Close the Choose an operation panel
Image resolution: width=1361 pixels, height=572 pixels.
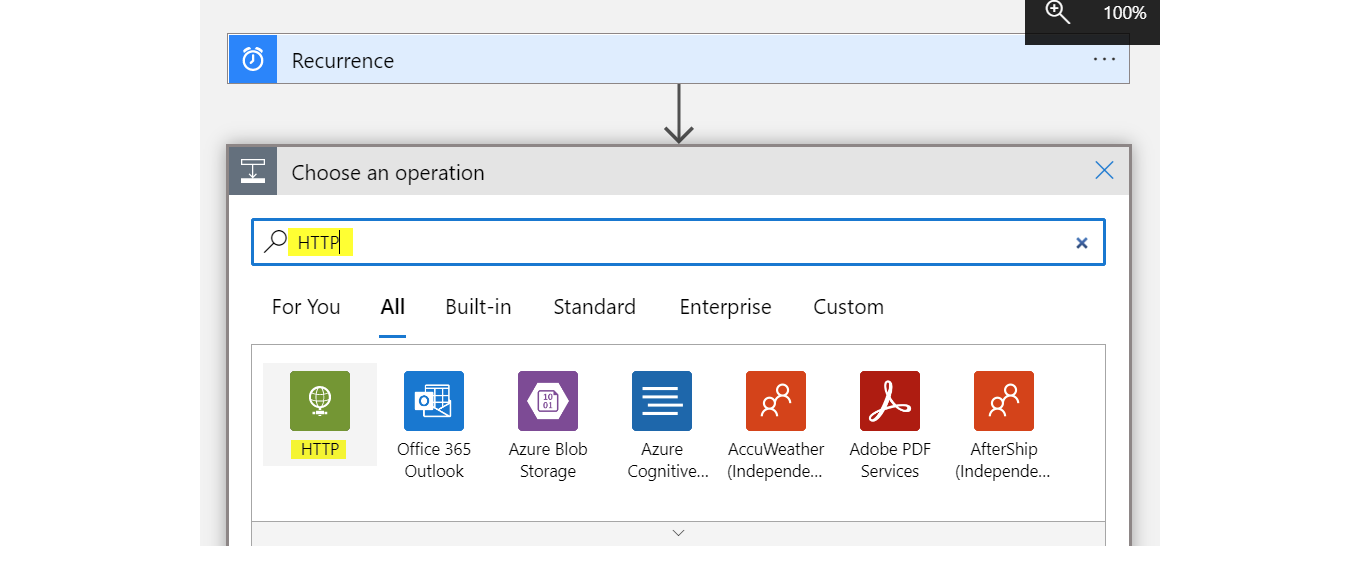1104,171
